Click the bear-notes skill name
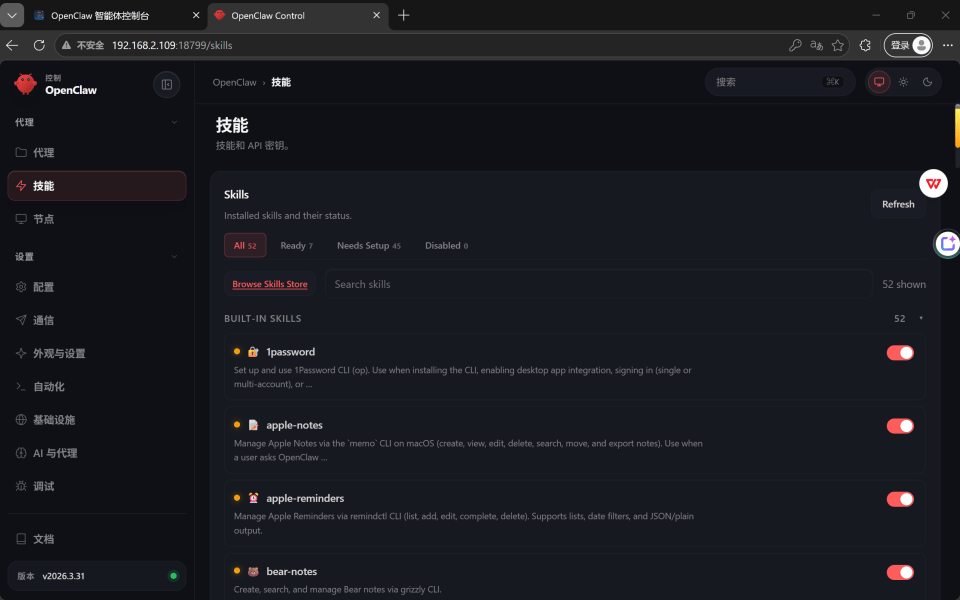The height and width of the screenshot is (600, 960). pyautogui.click(x=291, y=571)
